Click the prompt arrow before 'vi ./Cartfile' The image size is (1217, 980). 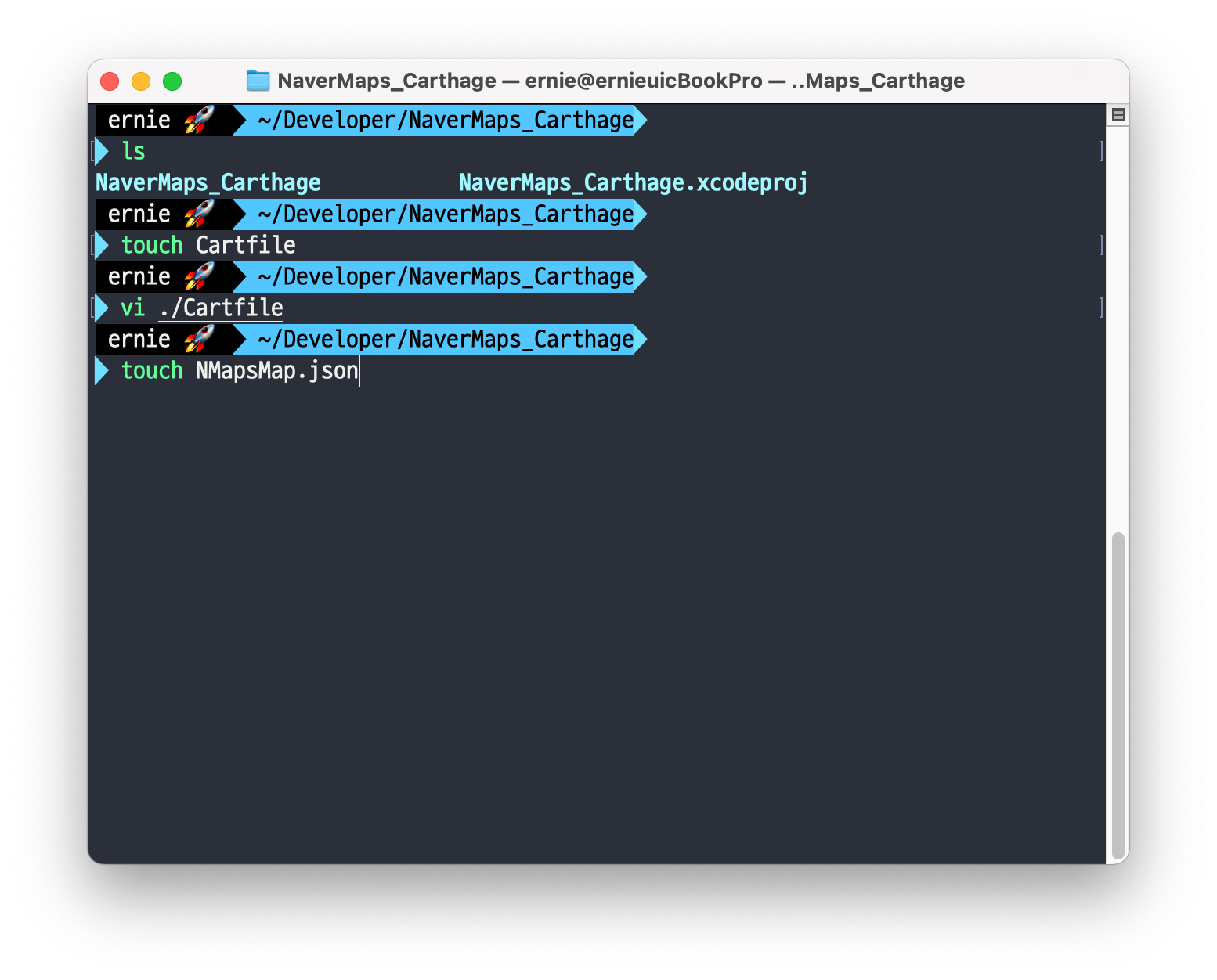(101, 308)
